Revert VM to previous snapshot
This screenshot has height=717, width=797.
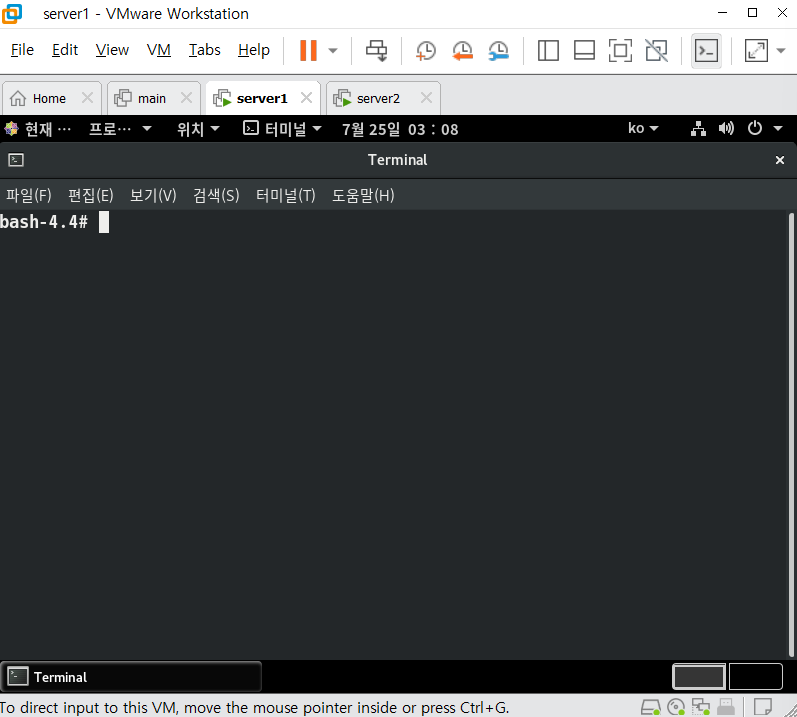click(x=463, y=50)
